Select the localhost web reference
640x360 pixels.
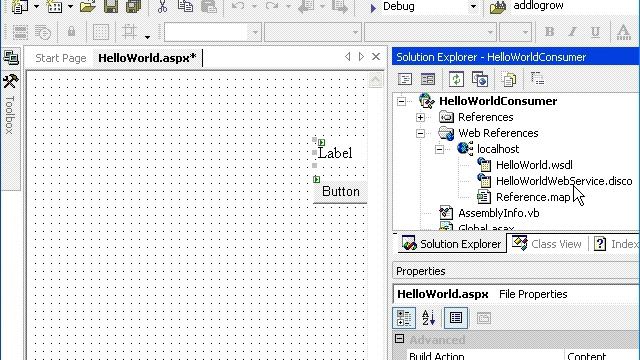(x=498, y=149)
